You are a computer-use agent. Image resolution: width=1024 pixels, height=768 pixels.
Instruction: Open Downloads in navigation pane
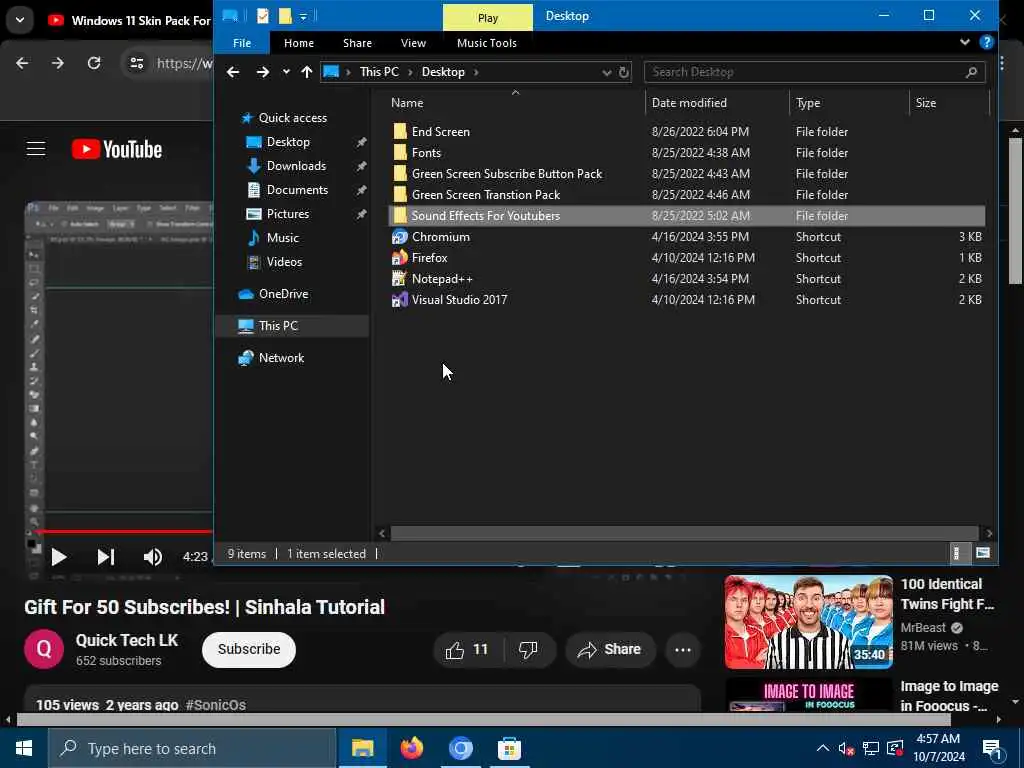coord(296,166)
